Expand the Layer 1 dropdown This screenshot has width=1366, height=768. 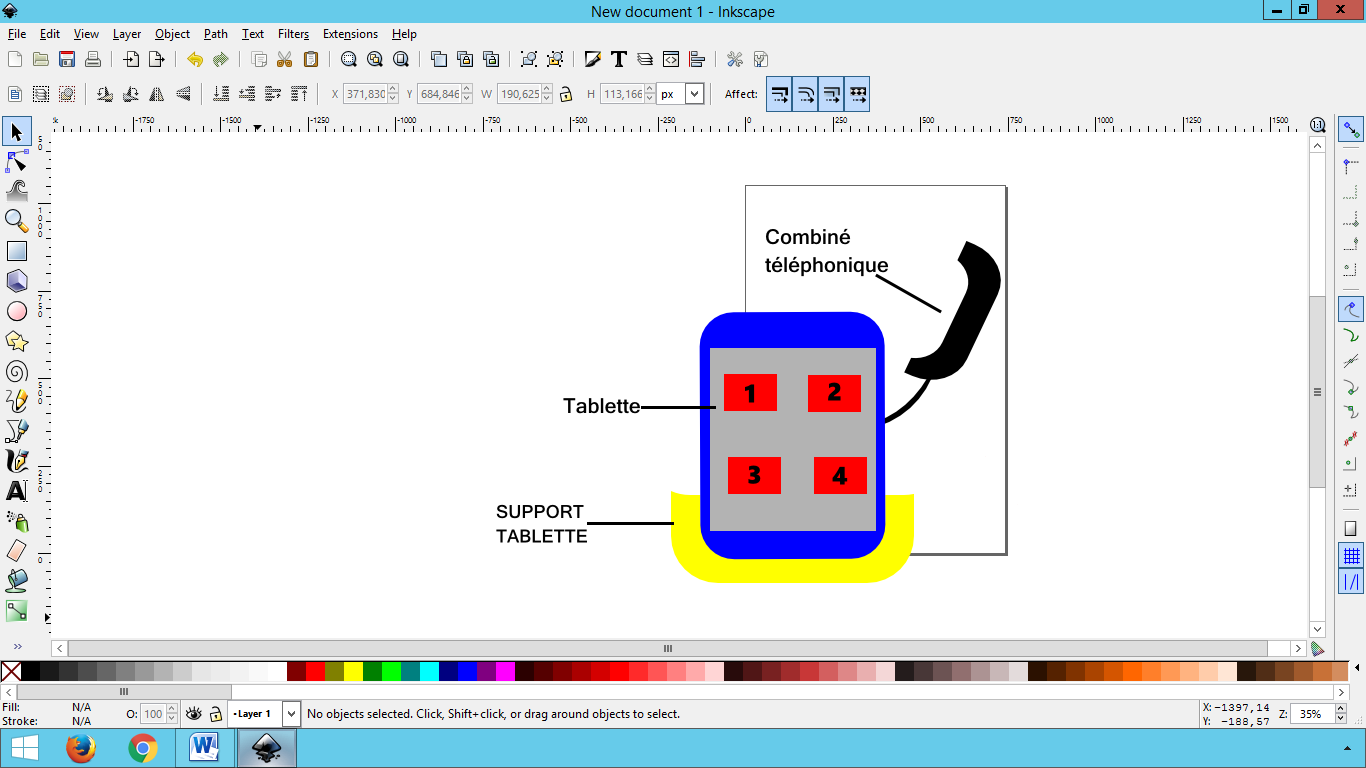291,714
